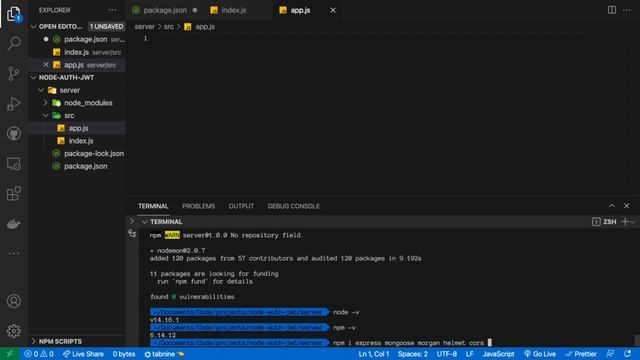The image size is (640, 360).
Task: Collapse the server folder
Action: 41,90
